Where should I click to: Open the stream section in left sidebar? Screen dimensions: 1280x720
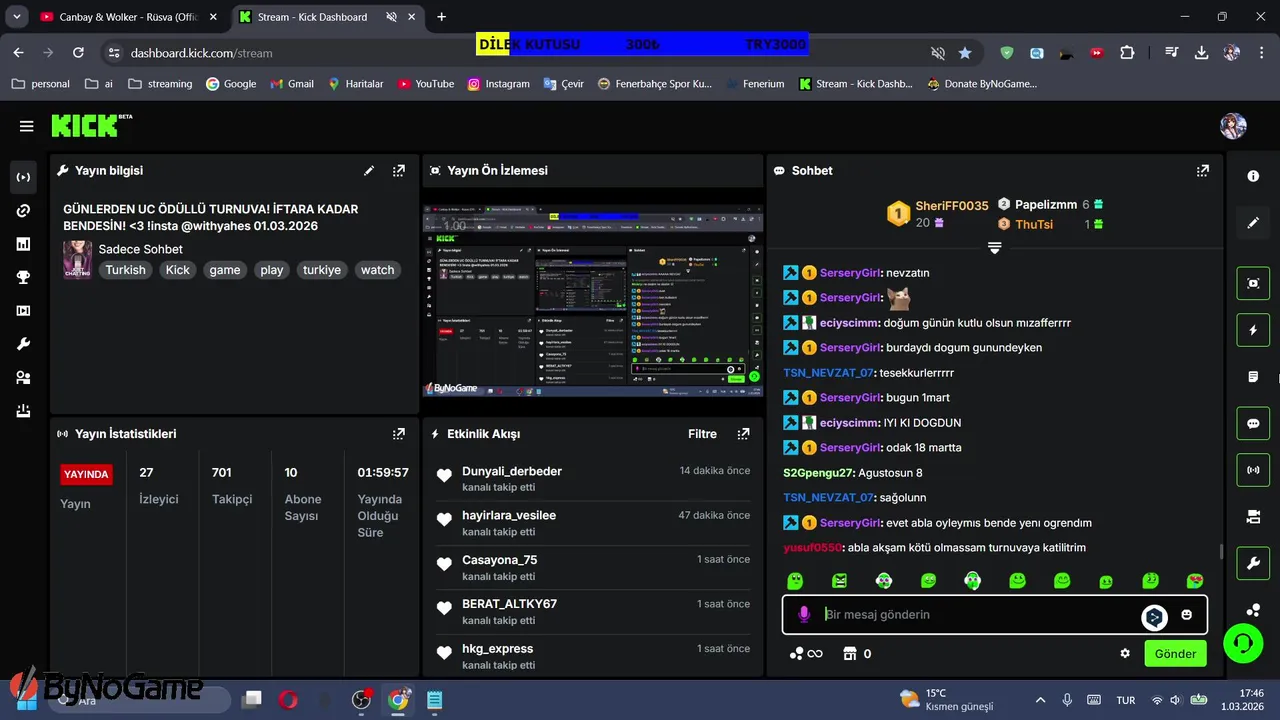[x=24, y=177]
